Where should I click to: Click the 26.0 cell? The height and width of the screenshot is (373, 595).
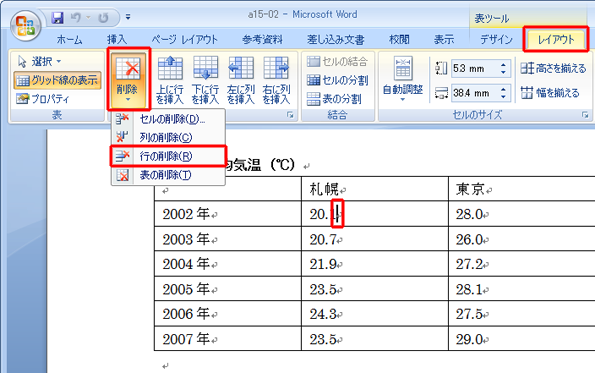(521, 239)
